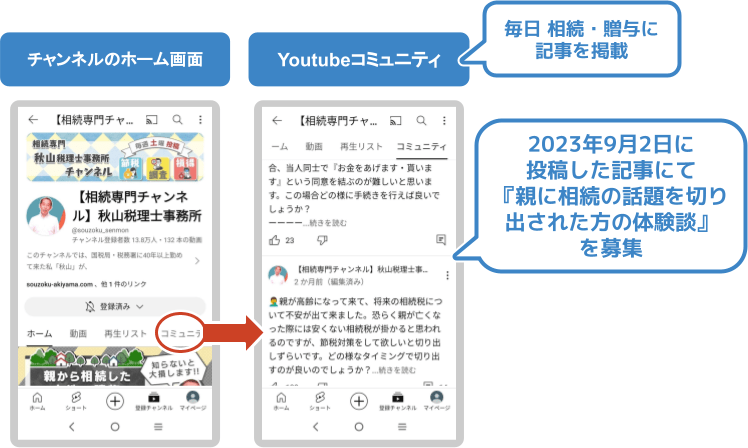Open three-dot menu in left phone header

pos(200,120)
